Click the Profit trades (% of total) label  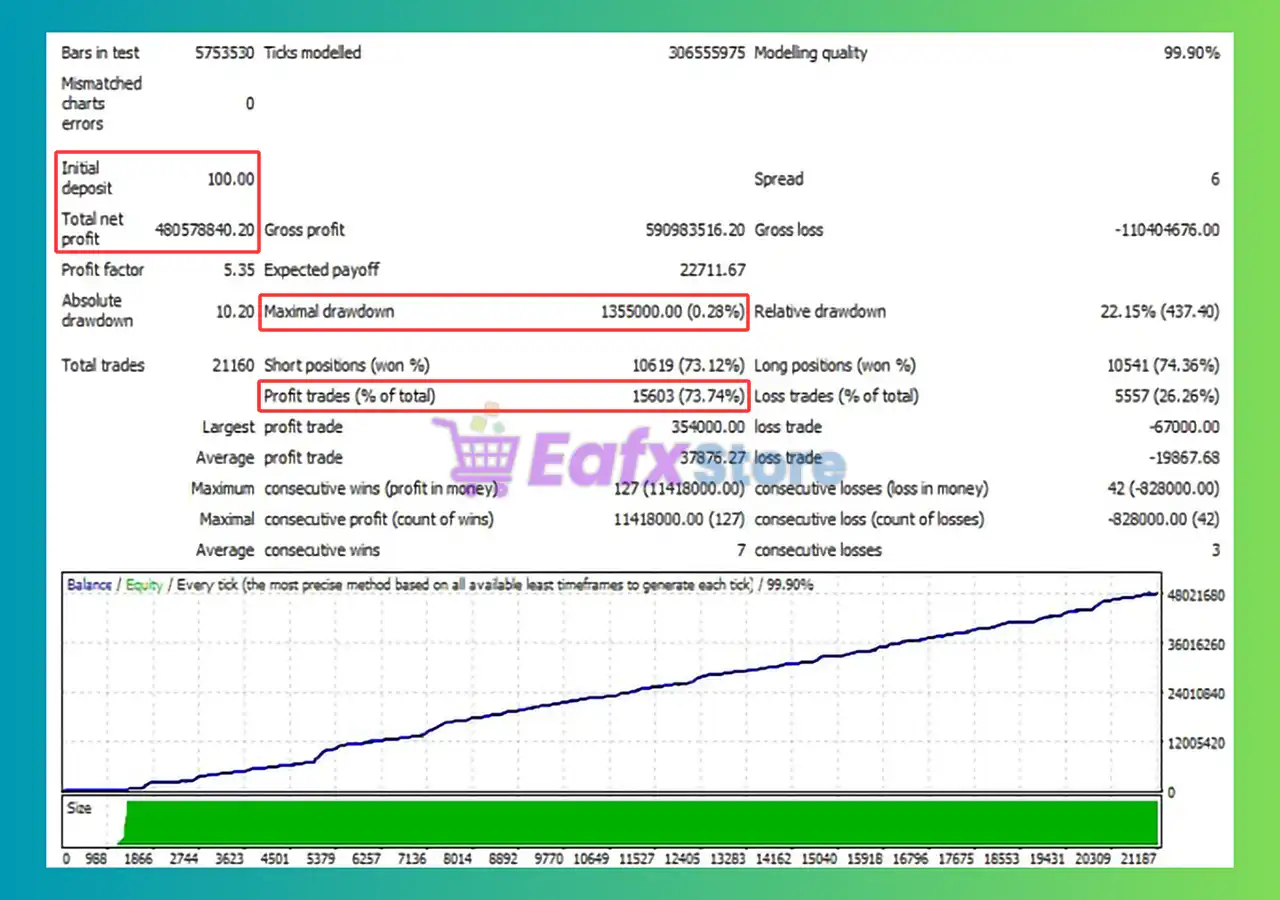pyautogui.click(x=349, y=396)
